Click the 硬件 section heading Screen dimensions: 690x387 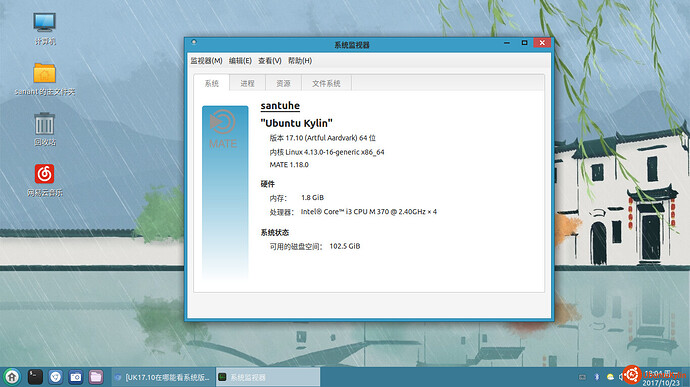[268, 184]
